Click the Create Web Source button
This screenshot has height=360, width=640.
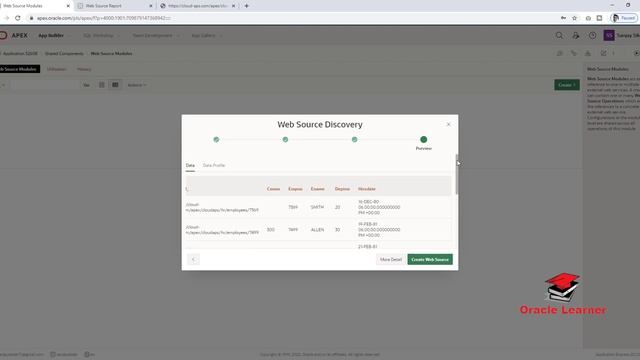[430, 260]
